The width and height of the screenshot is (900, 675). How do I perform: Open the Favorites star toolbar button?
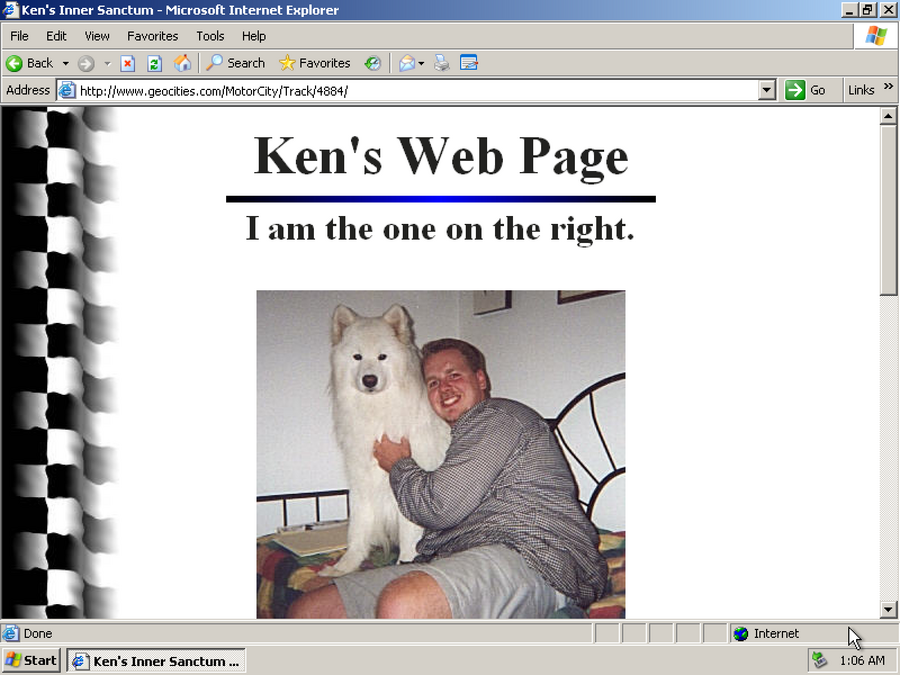point(315,63)
